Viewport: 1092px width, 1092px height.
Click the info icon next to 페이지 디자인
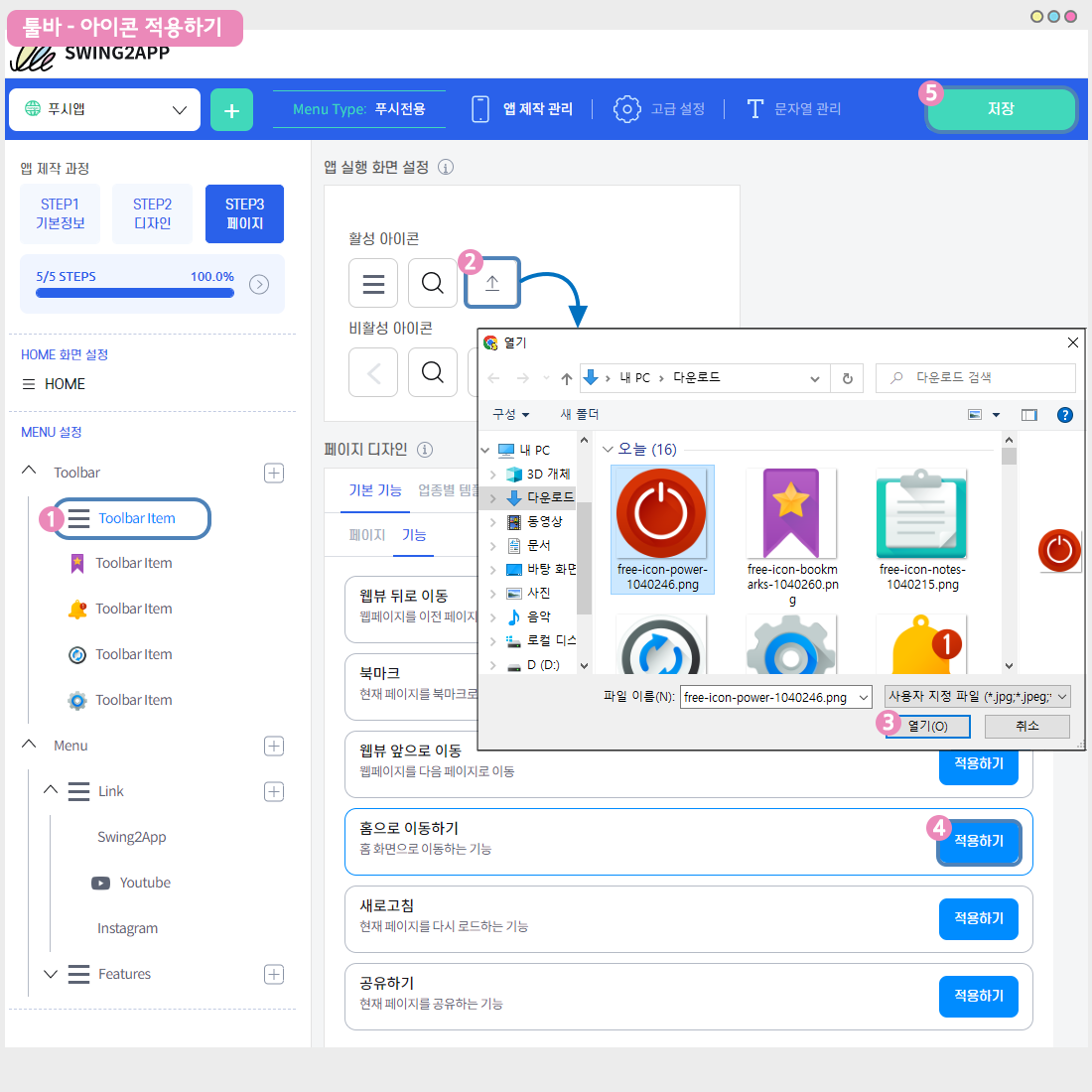[425, 450]
